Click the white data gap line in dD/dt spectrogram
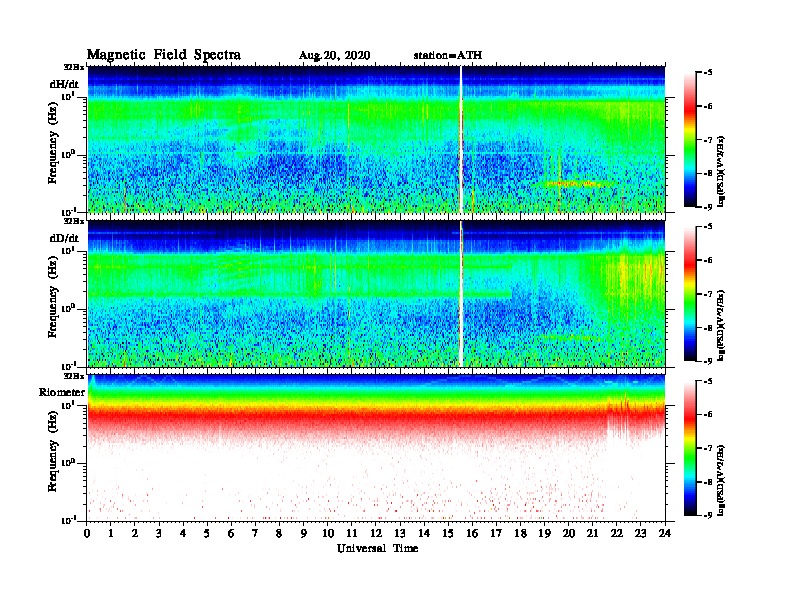This screenshot has width=792, height=612. click(x=461, y=294)
